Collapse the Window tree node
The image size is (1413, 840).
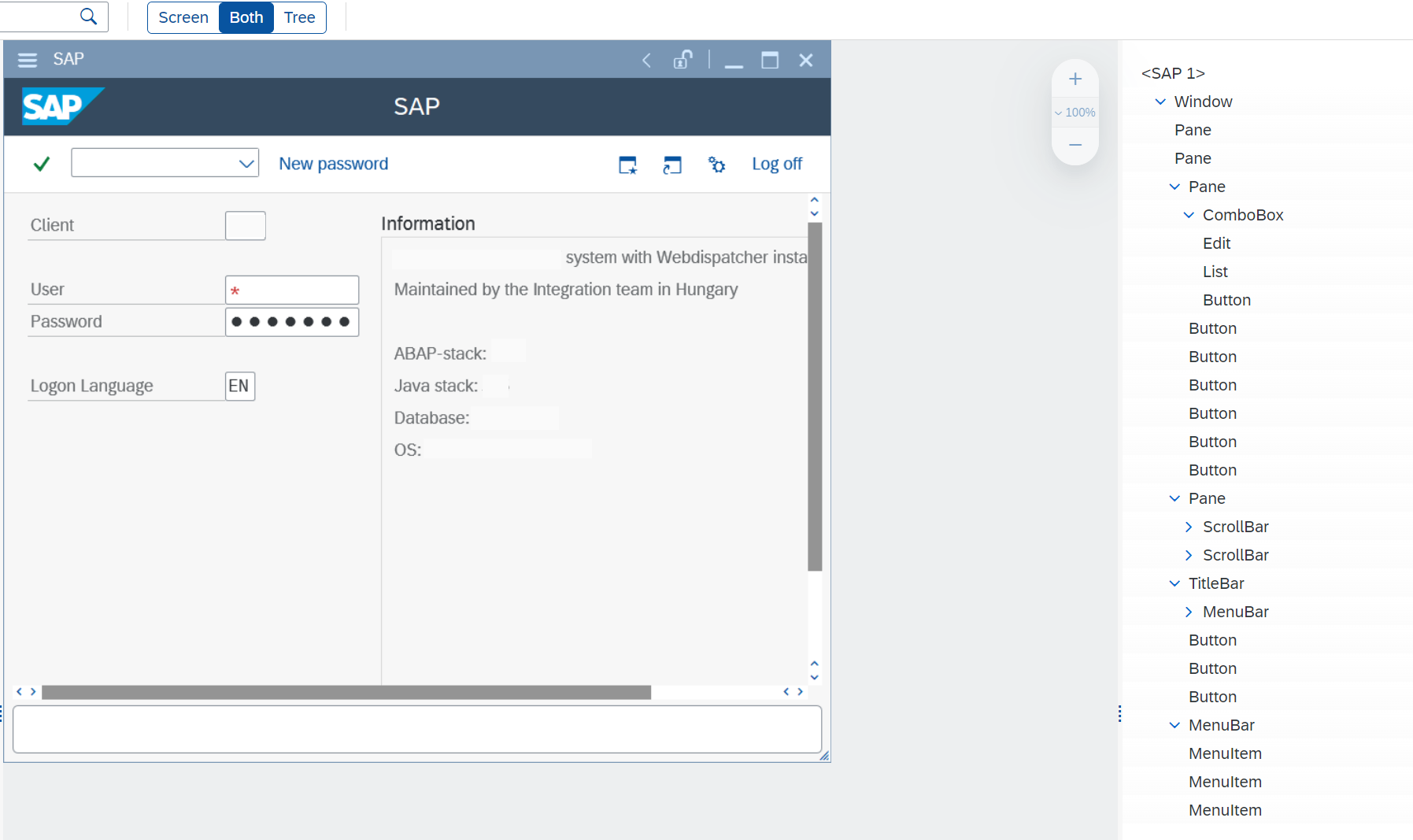(x=1160, y=102)
